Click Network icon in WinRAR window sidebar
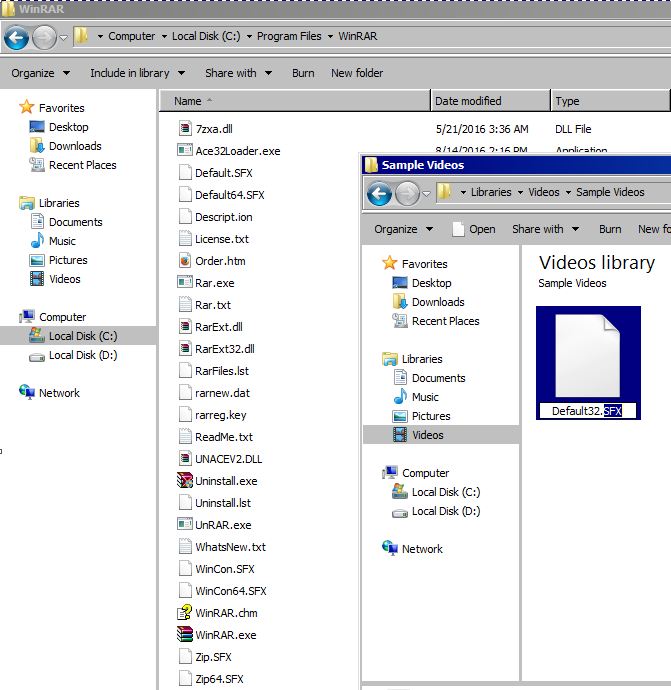This screenshot has width=671, height=690. 27,392
